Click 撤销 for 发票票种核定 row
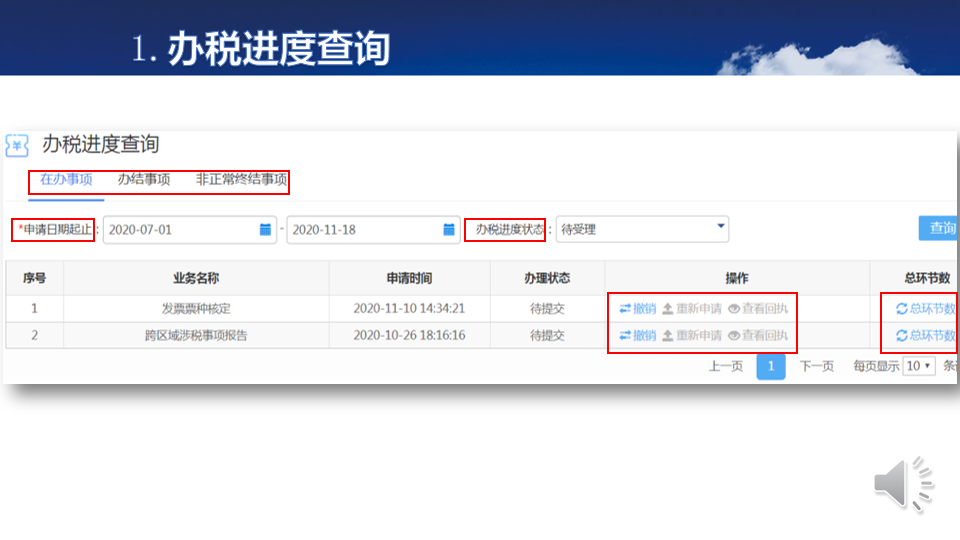The height and width of the screenshot is (540, 960). pyautogui.click(x=637, y=309)
